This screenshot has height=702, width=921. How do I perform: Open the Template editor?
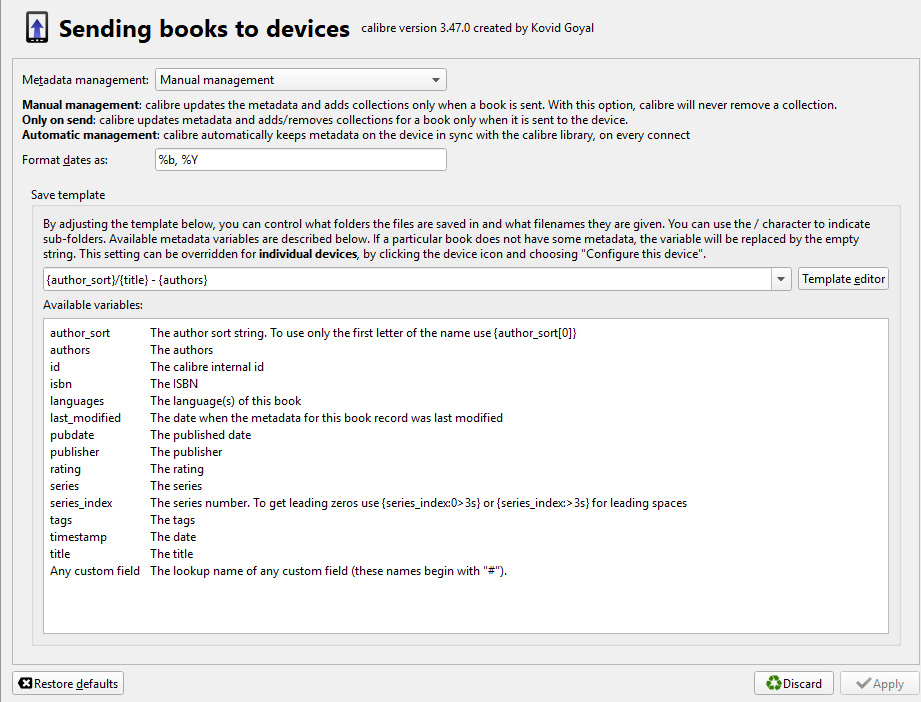(843, 279)
